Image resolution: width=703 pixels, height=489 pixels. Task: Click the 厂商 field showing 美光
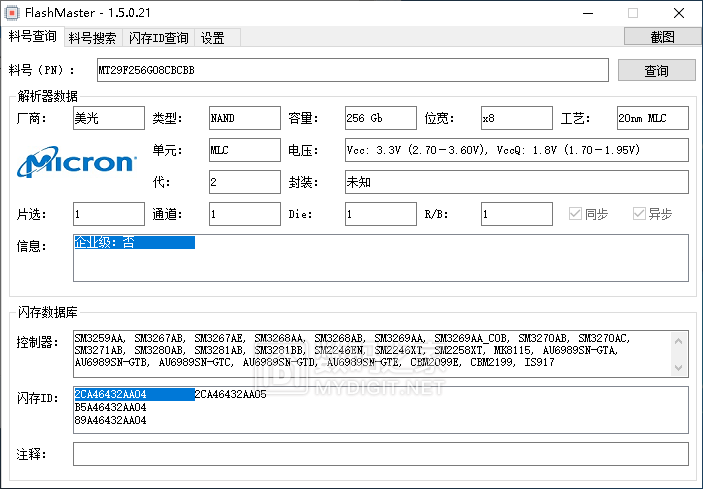[109, 118]
